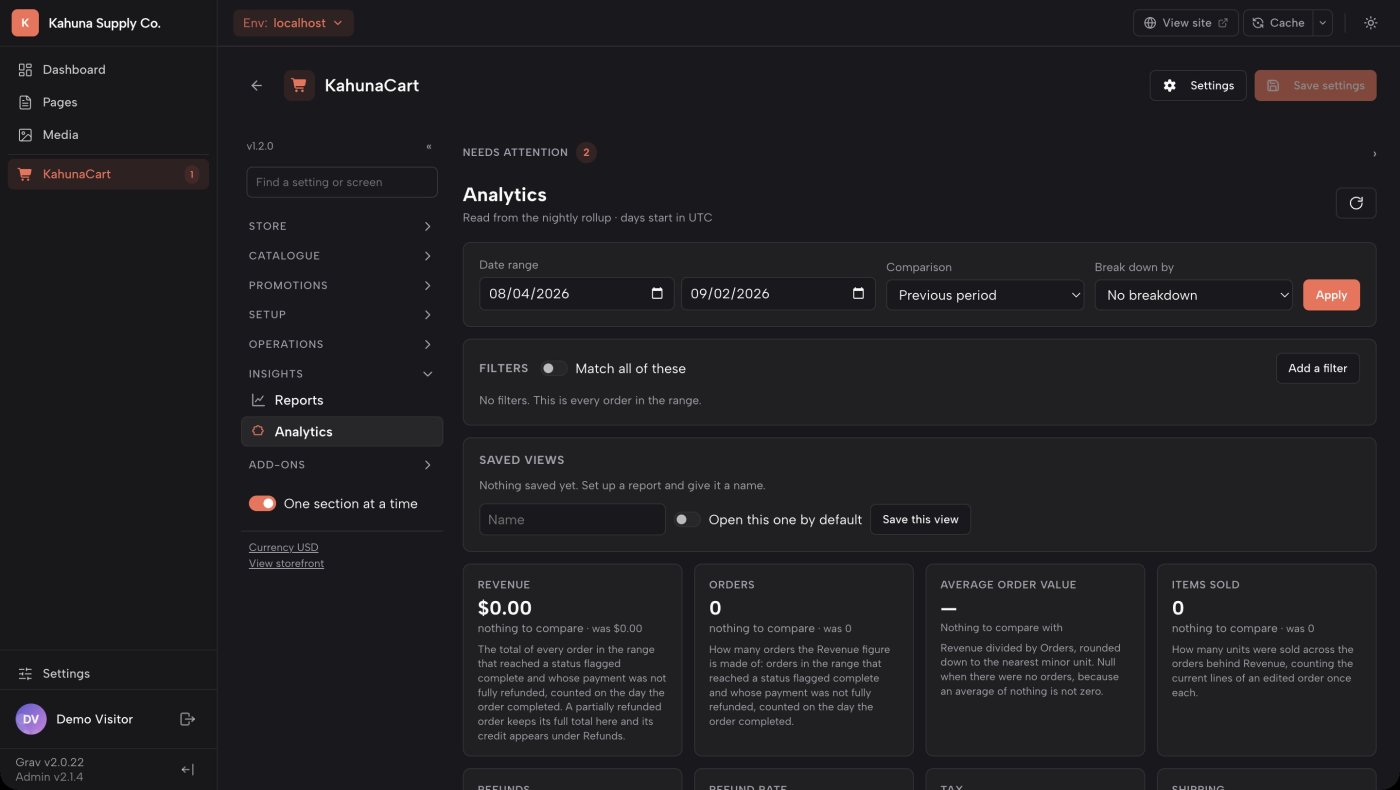
Task: Open the Cache options dropdown arrow
Action: [x=1323, y=23]
